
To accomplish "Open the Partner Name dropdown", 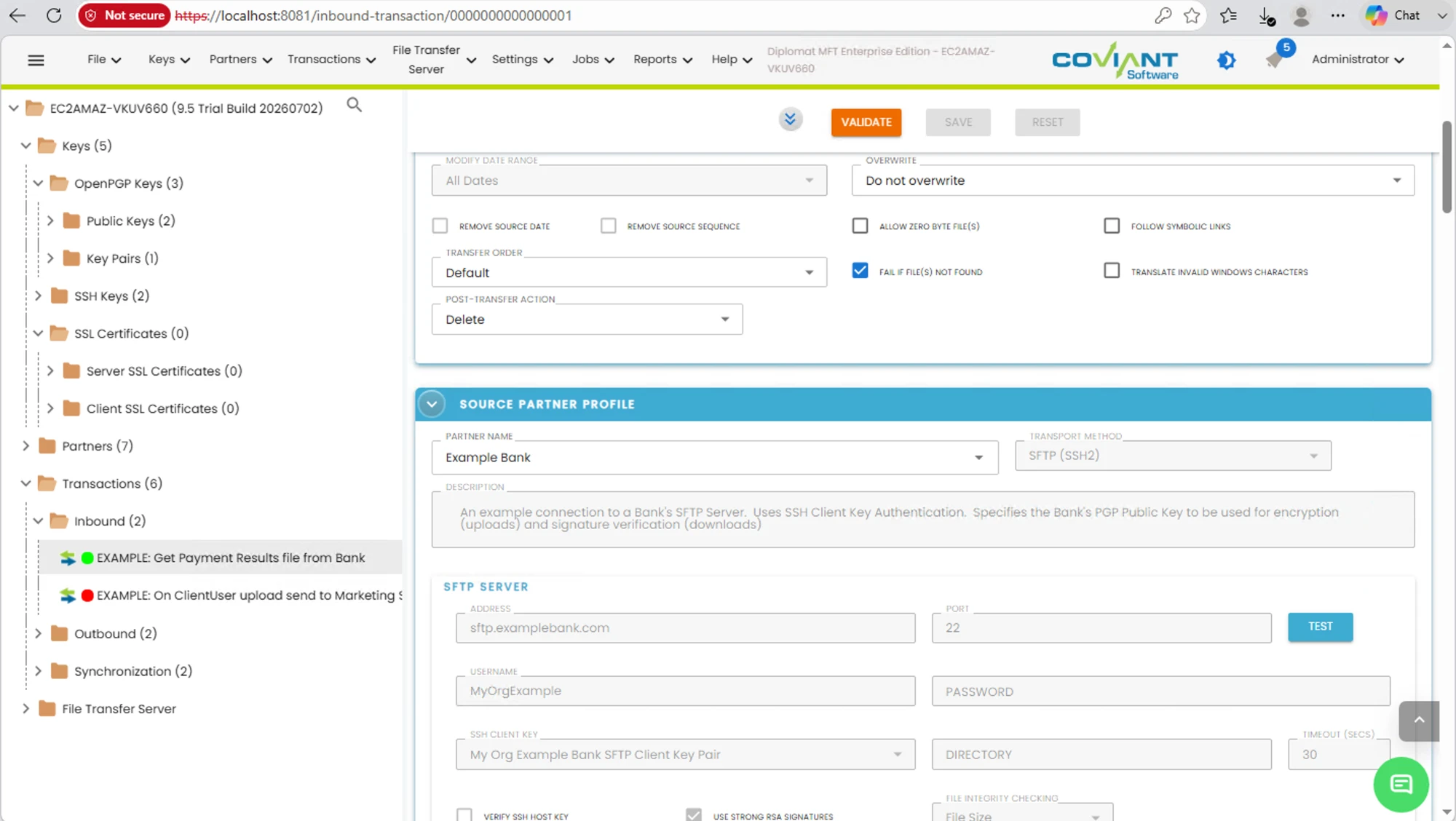I will (x=714, y=457).
